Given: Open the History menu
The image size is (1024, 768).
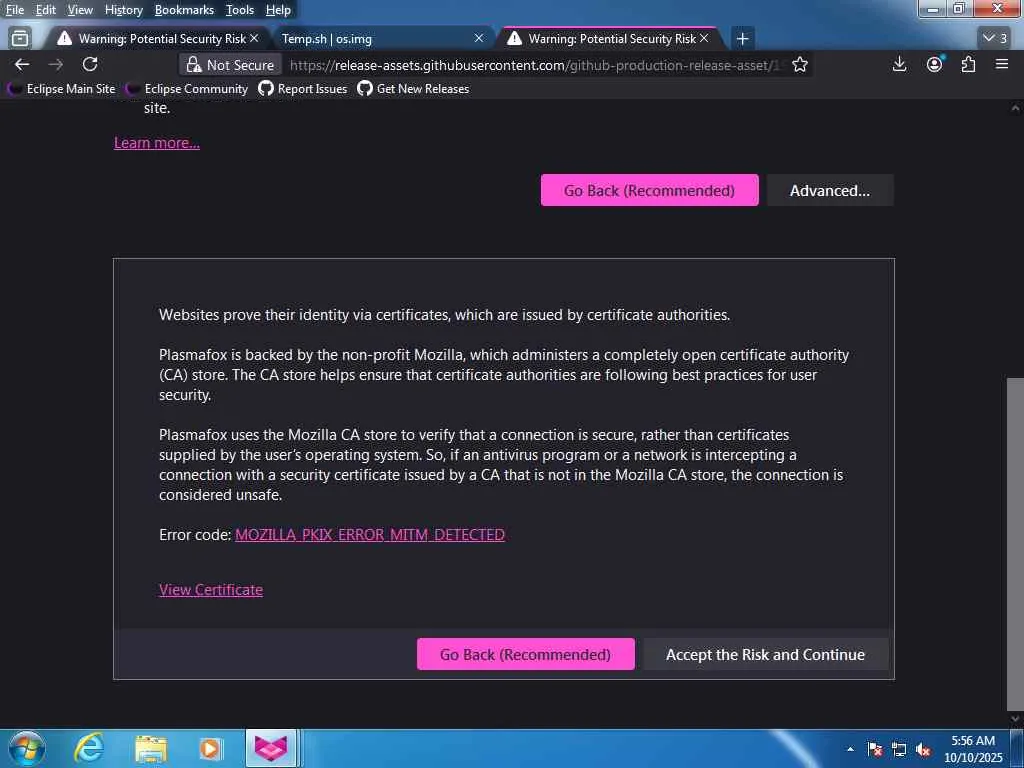Looking at the screenshot, I should tap(123, 10).
